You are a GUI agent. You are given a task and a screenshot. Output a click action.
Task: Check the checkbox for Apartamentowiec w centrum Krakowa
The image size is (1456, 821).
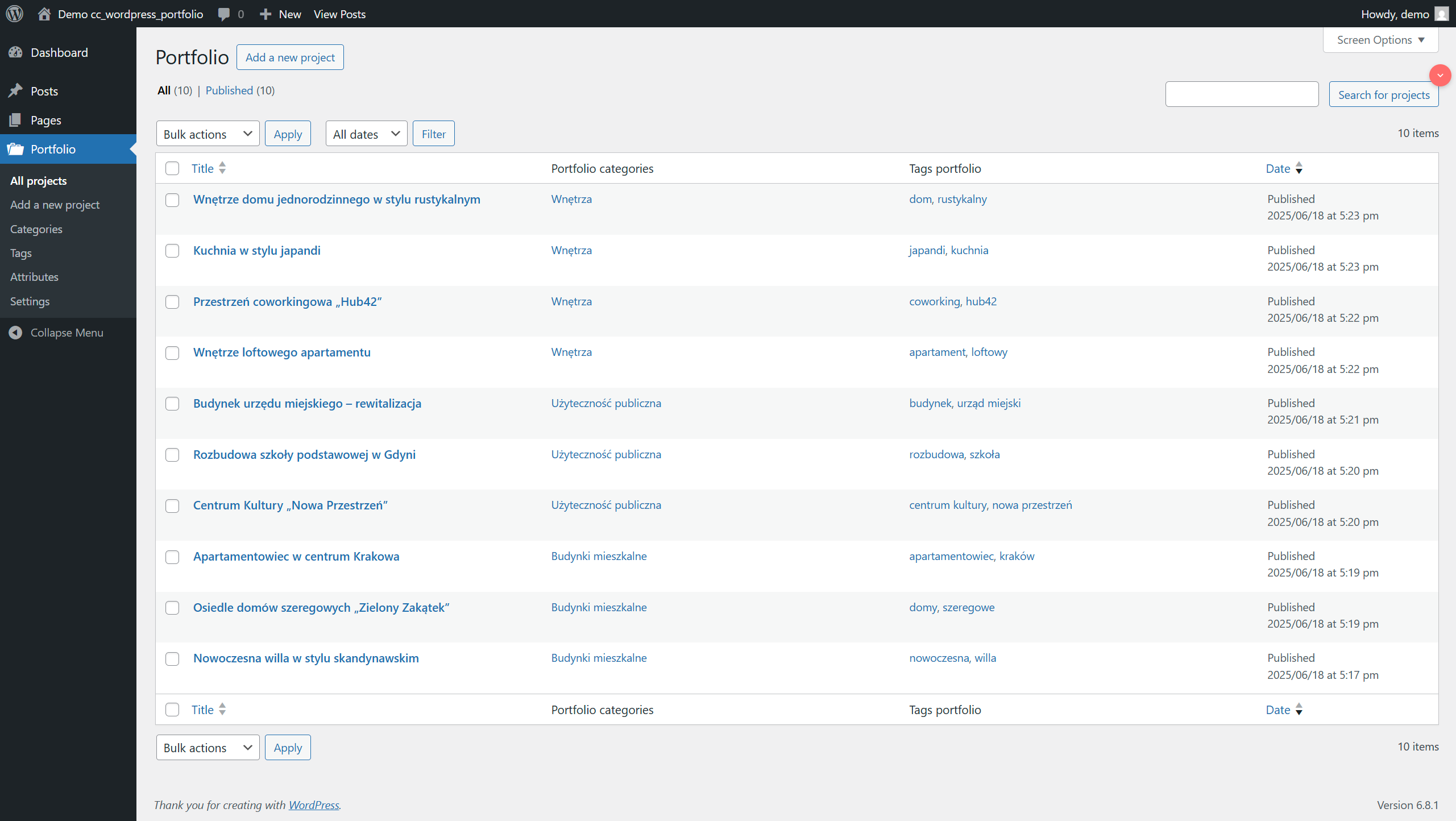coord(172,557)
